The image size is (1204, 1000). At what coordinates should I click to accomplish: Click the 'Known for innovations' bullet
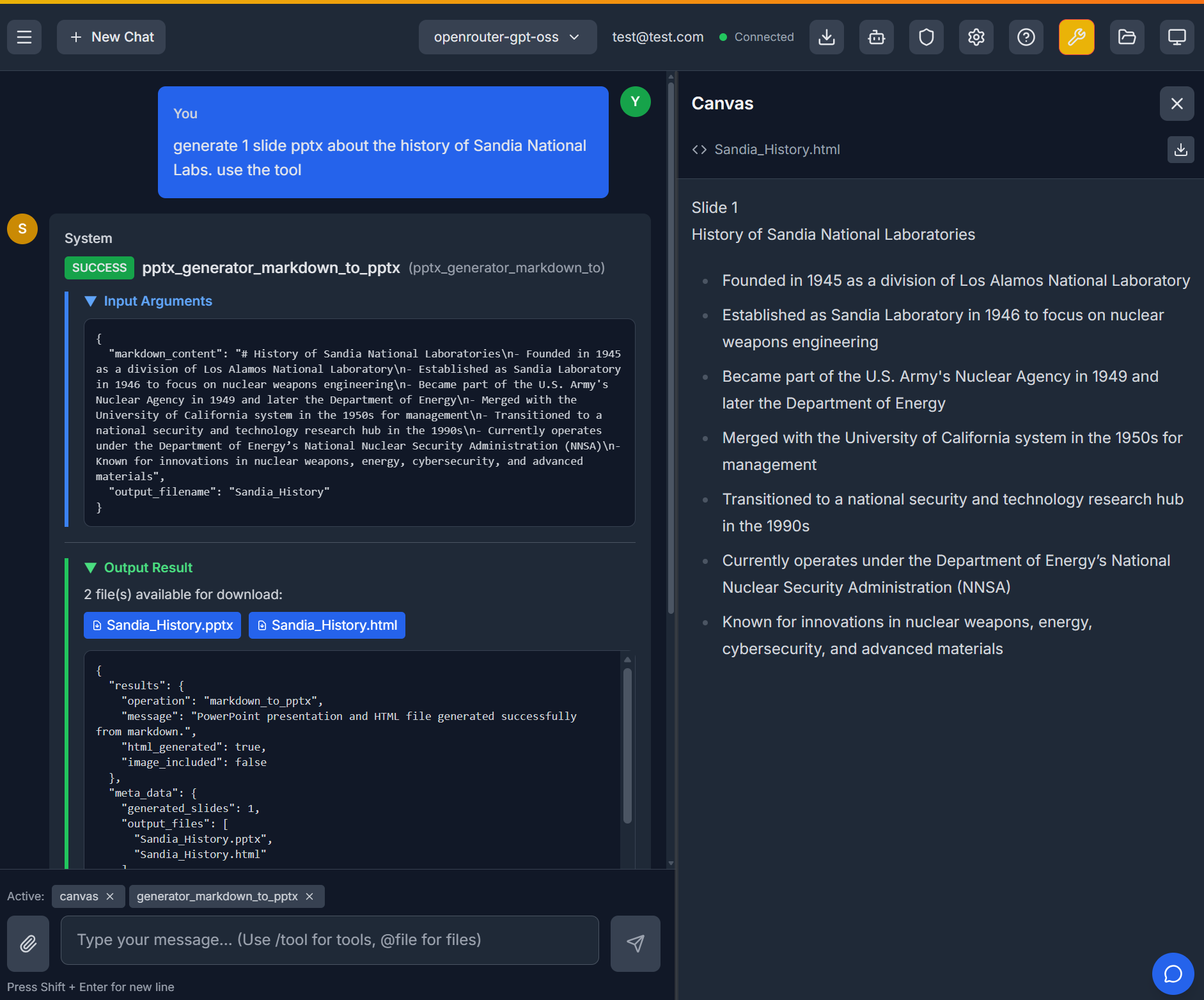coord(907,636)
